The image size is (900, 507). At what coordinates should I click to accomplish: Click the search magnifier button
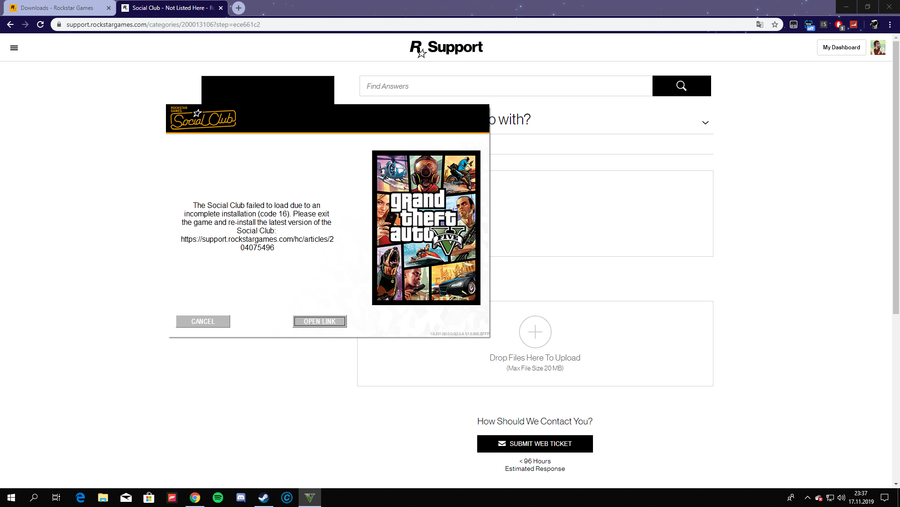tap(681, 86)
